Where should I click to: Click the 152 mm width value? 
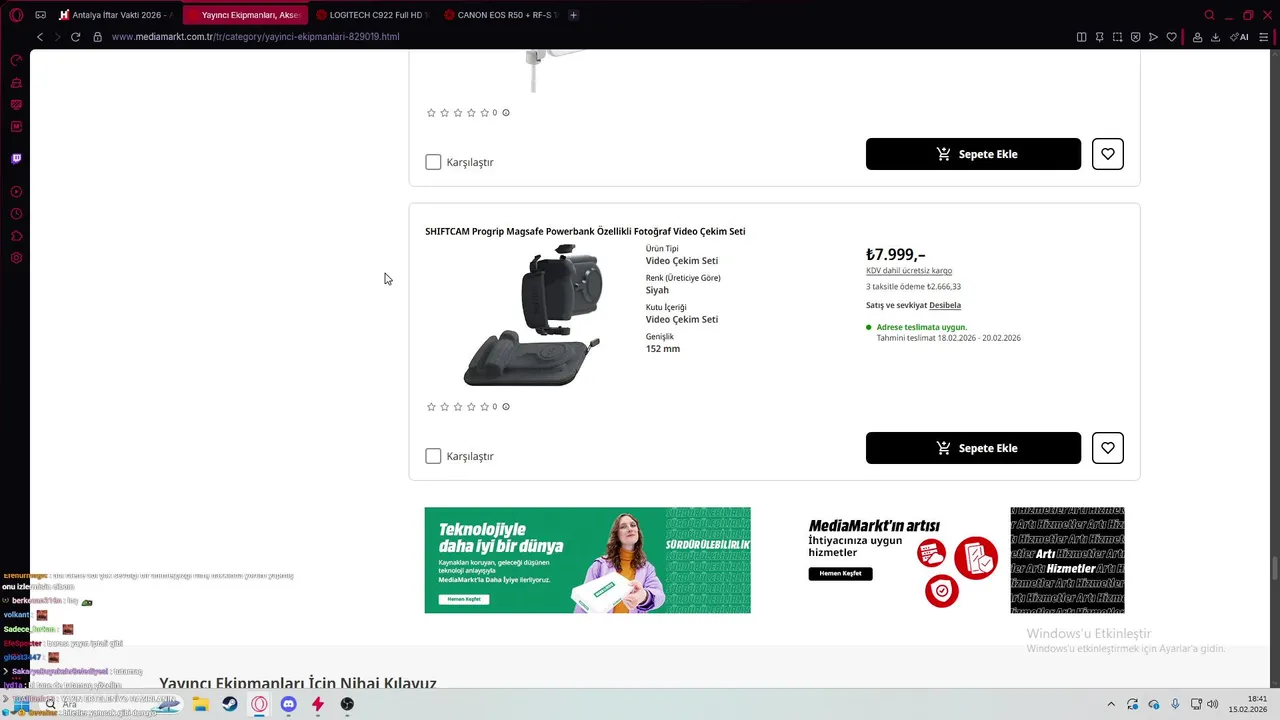click(x=663, y=349)
